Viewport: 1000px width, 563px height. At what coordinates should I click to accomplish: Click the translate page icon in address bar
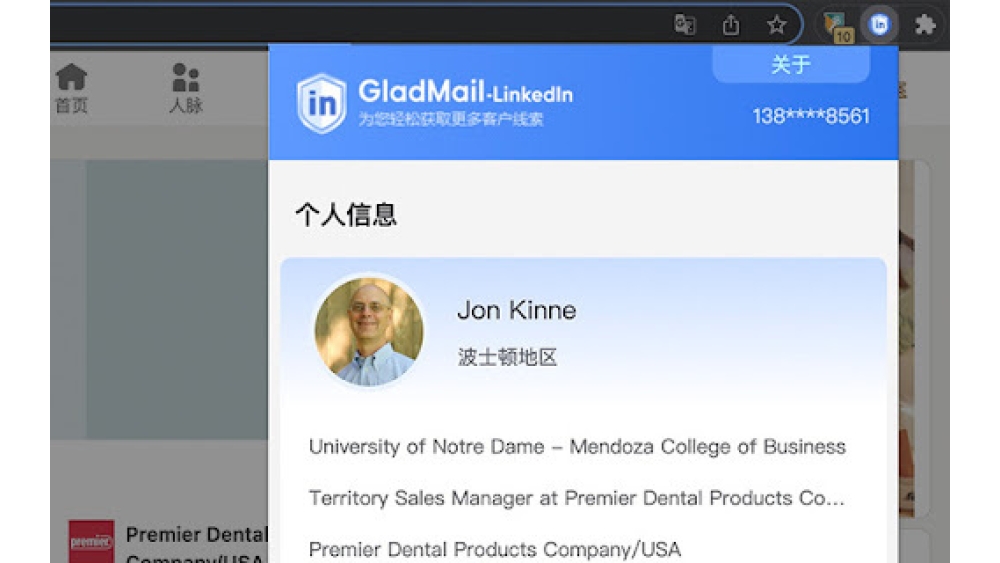click(x=685, y=25)
